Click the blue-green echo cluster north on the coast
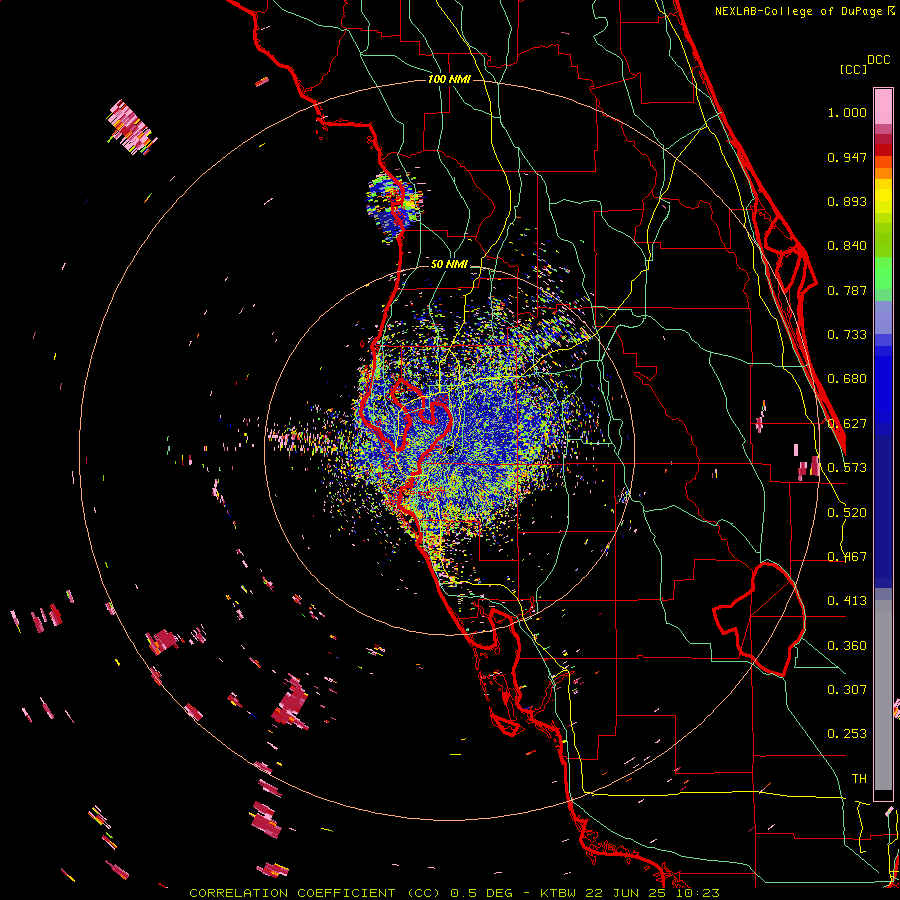 pos(394,205)
